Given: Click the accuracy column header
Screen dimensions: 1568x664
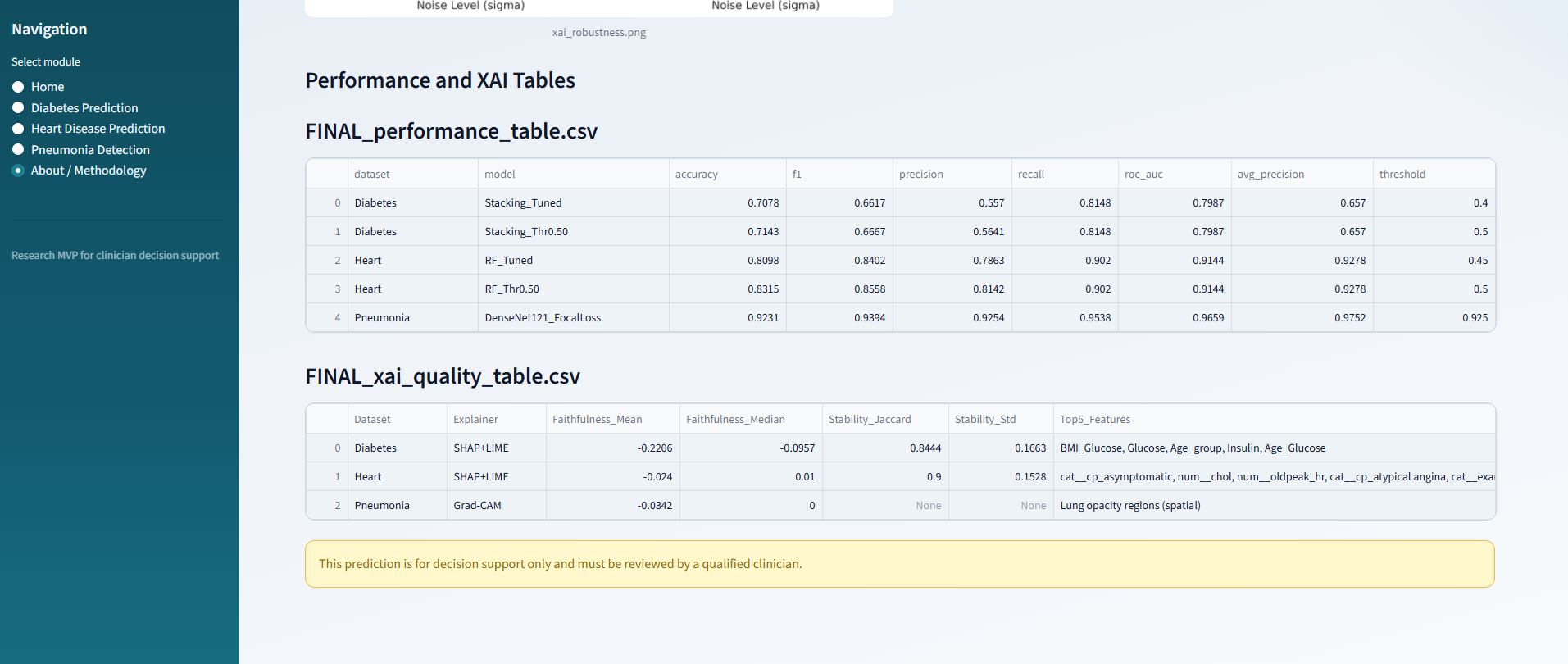Looking at the screenshot, I should tap(727, 174).
